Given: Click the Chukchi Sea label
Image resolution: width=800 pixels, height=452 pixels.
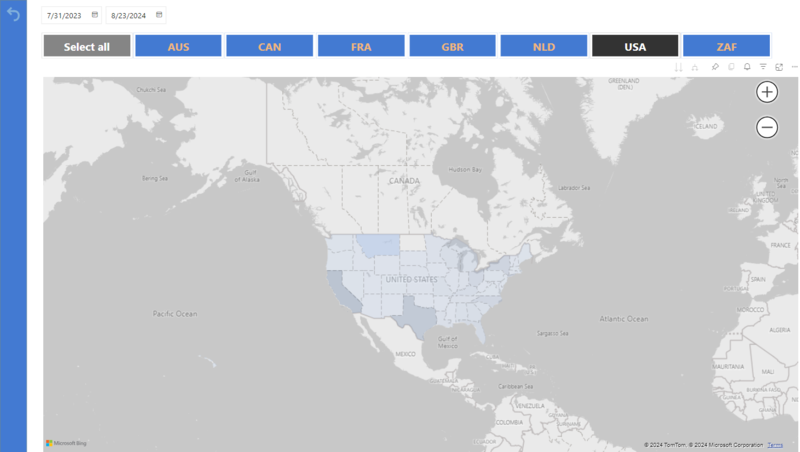Looking at the screenshot, I should tap(151, 90).
